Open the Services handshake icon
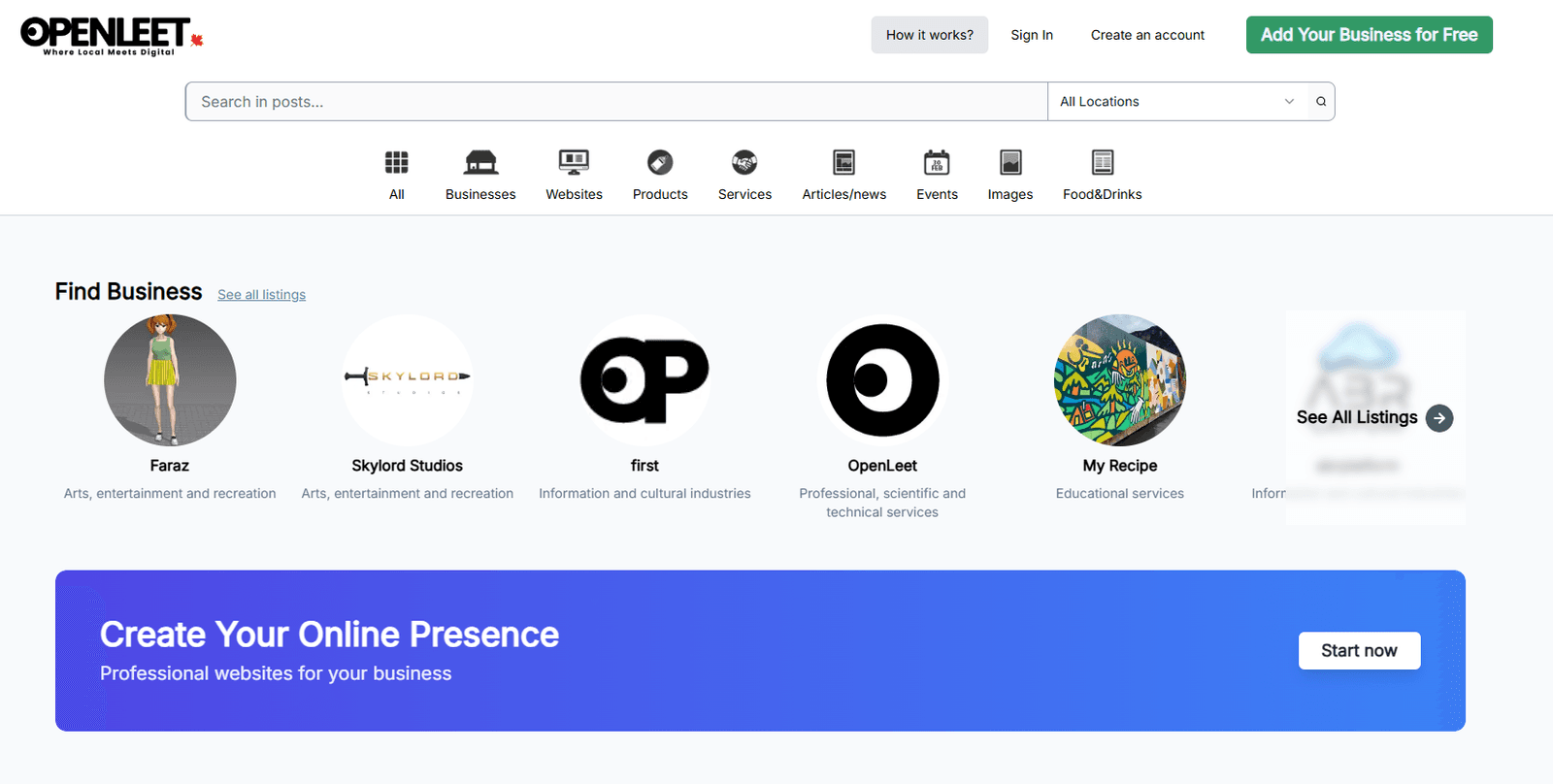Viewport: 1553px width, 784px height. [744, 162]
